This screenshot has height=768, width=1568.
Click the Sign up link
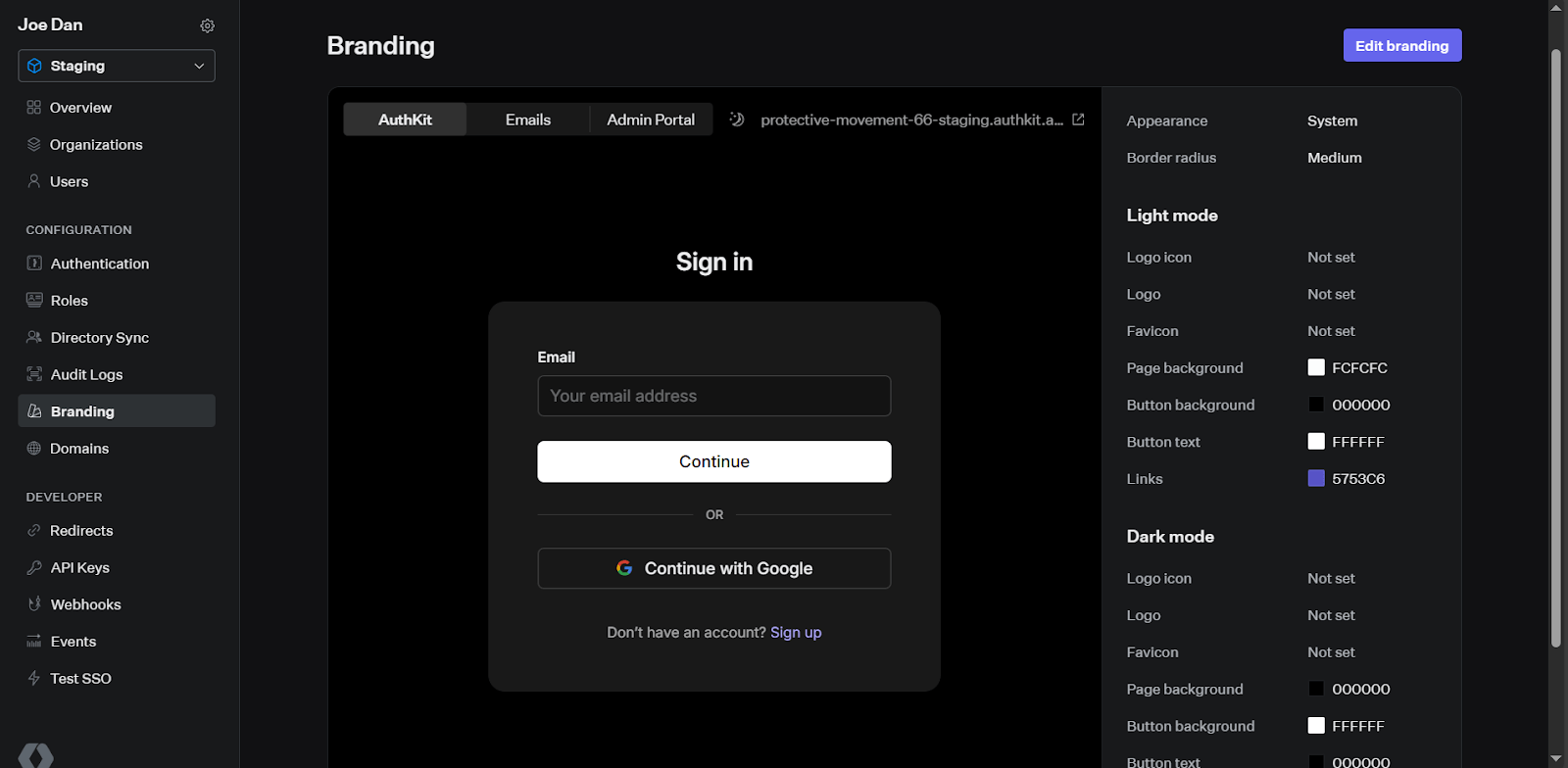click(x=796, y=633)
